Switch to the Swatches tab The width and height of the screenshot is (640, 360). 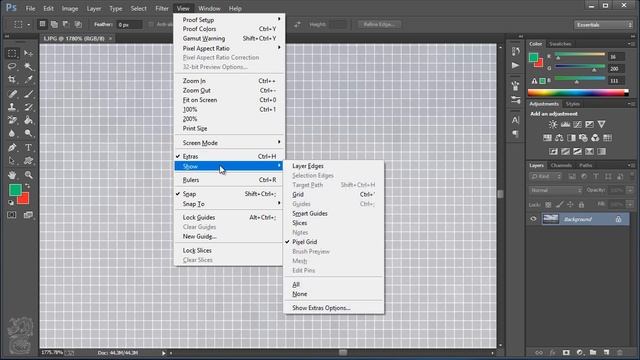(560, 44)
